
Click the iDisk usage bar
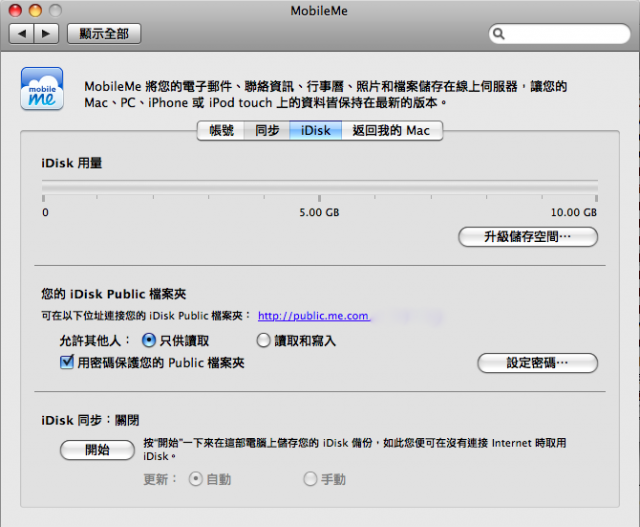(320, 188)
